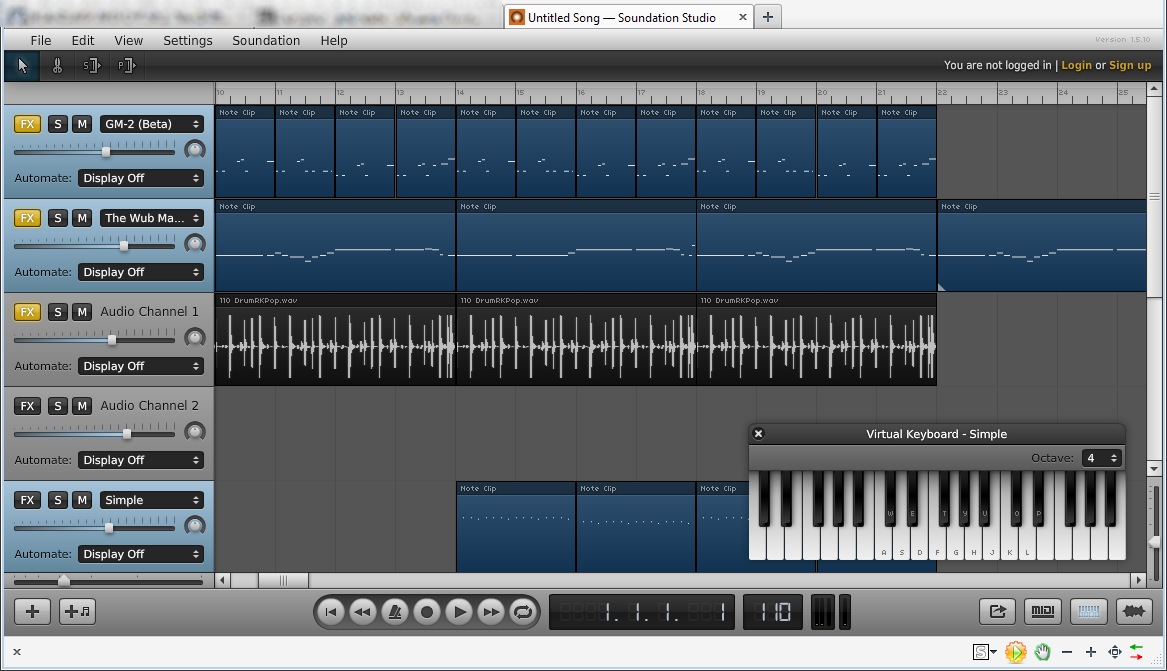Open the File menu
Viewport: 1167px width, 671px height.
click(41, 40)
